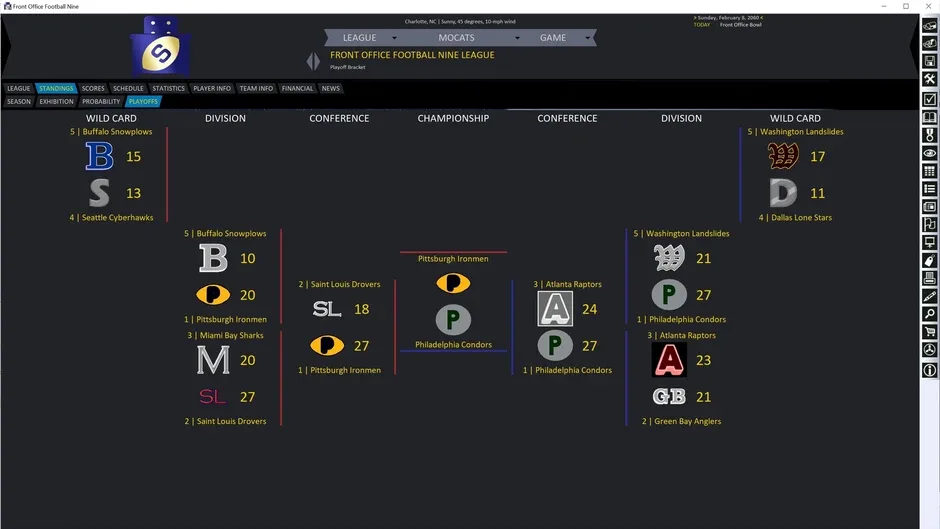Click the 'SL' Saint Louis Conference logo
This screenshot has width=940, height=529.
327,309
